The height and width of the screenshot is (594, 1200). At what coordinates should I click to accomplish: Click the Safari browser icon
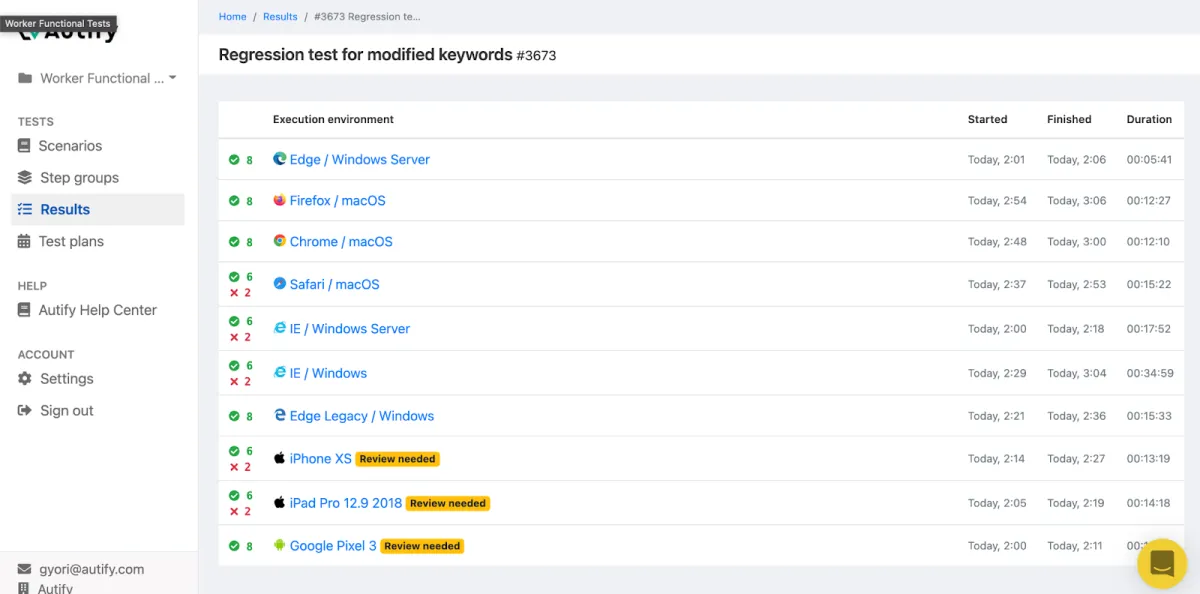click(x=280, y=284)
